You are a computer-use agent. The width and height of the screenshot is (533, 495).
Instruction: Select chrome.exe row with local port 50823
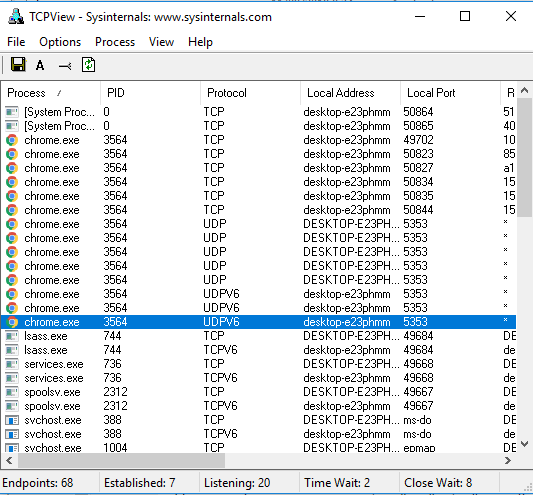pos(258,154)
